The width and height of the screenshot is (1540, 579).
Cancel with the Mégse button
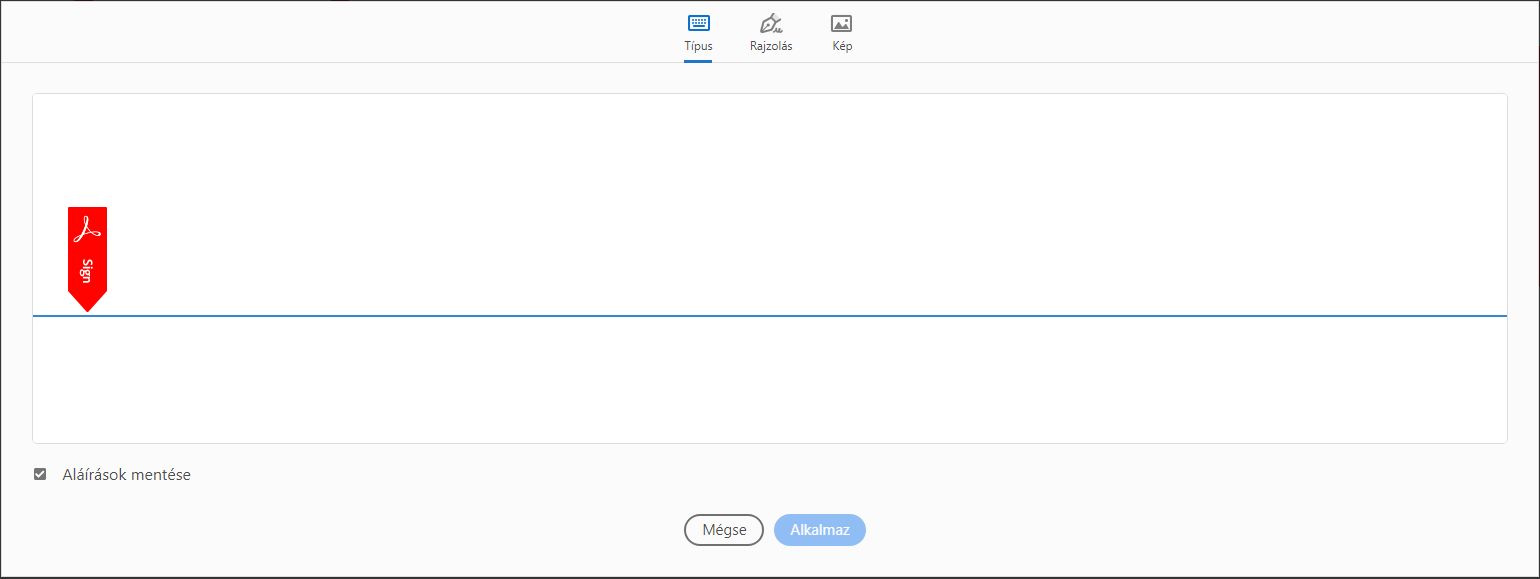[724, 530]
